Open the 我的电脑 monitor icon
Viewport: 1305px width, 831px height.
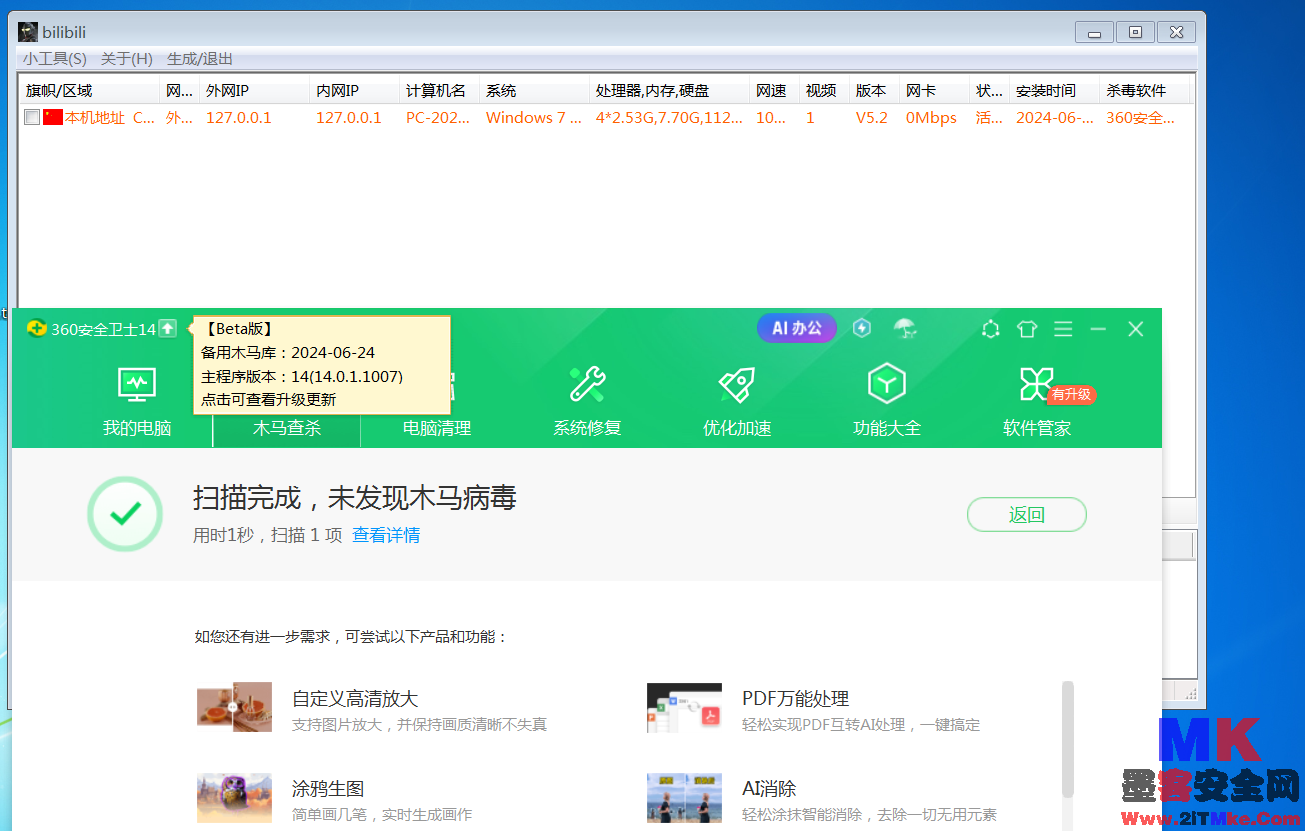pyautogui.click(x=137, y=384)
